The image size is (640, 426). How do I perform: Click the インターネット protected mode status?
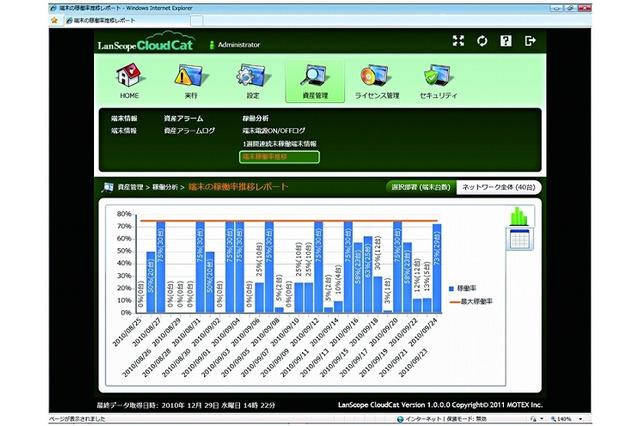coord(442,419)
